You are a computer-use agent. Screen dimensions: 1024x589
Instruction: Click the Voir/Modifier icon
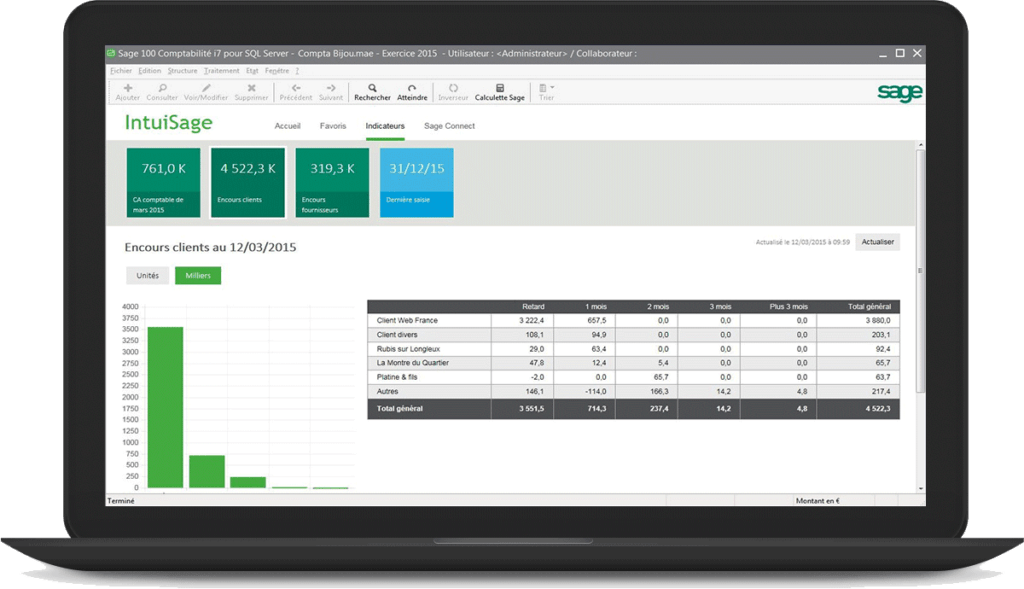(x=208, y=90)
